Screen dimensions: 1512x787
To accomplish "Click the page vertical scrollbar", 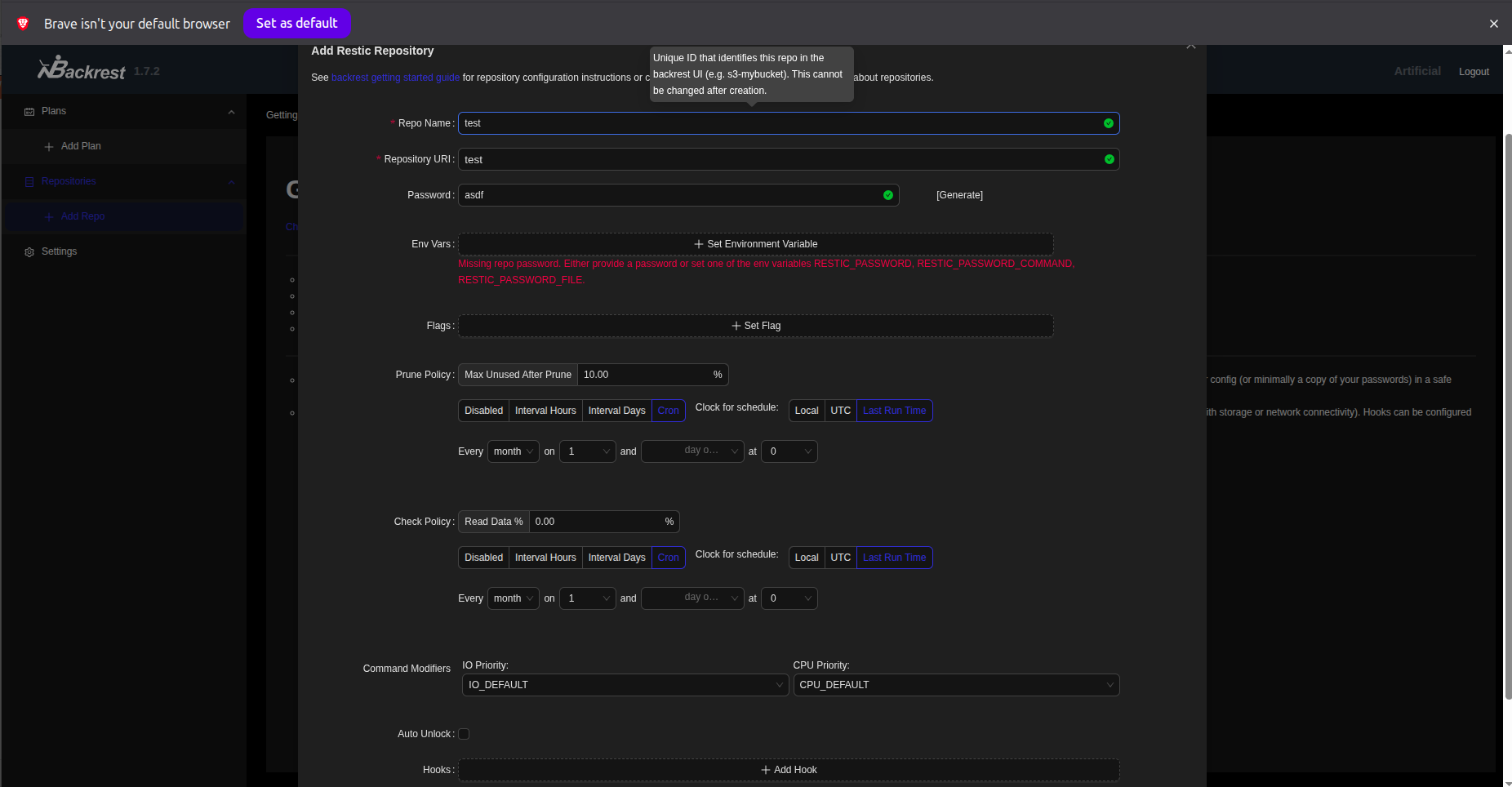I will point(1508,416).
